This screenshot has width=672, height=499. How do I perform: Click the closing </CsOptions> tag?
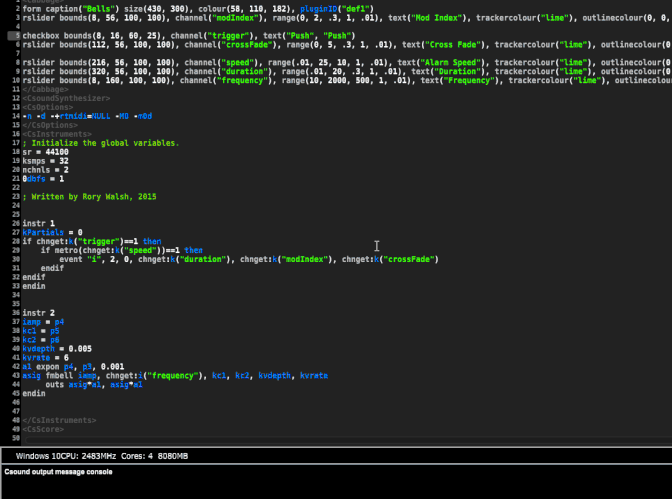[x=50, y=125]
